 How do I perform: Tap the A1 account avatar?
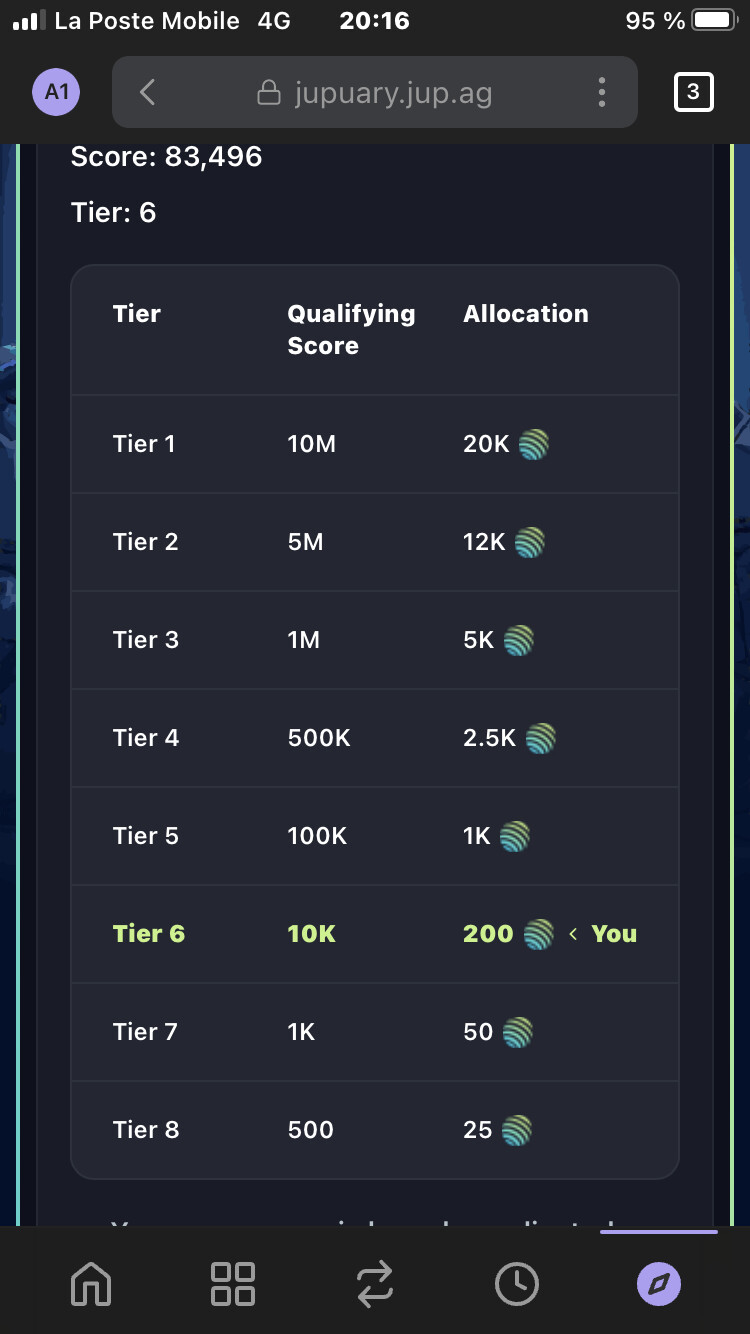pyautogui.click(x=57, y=92)
